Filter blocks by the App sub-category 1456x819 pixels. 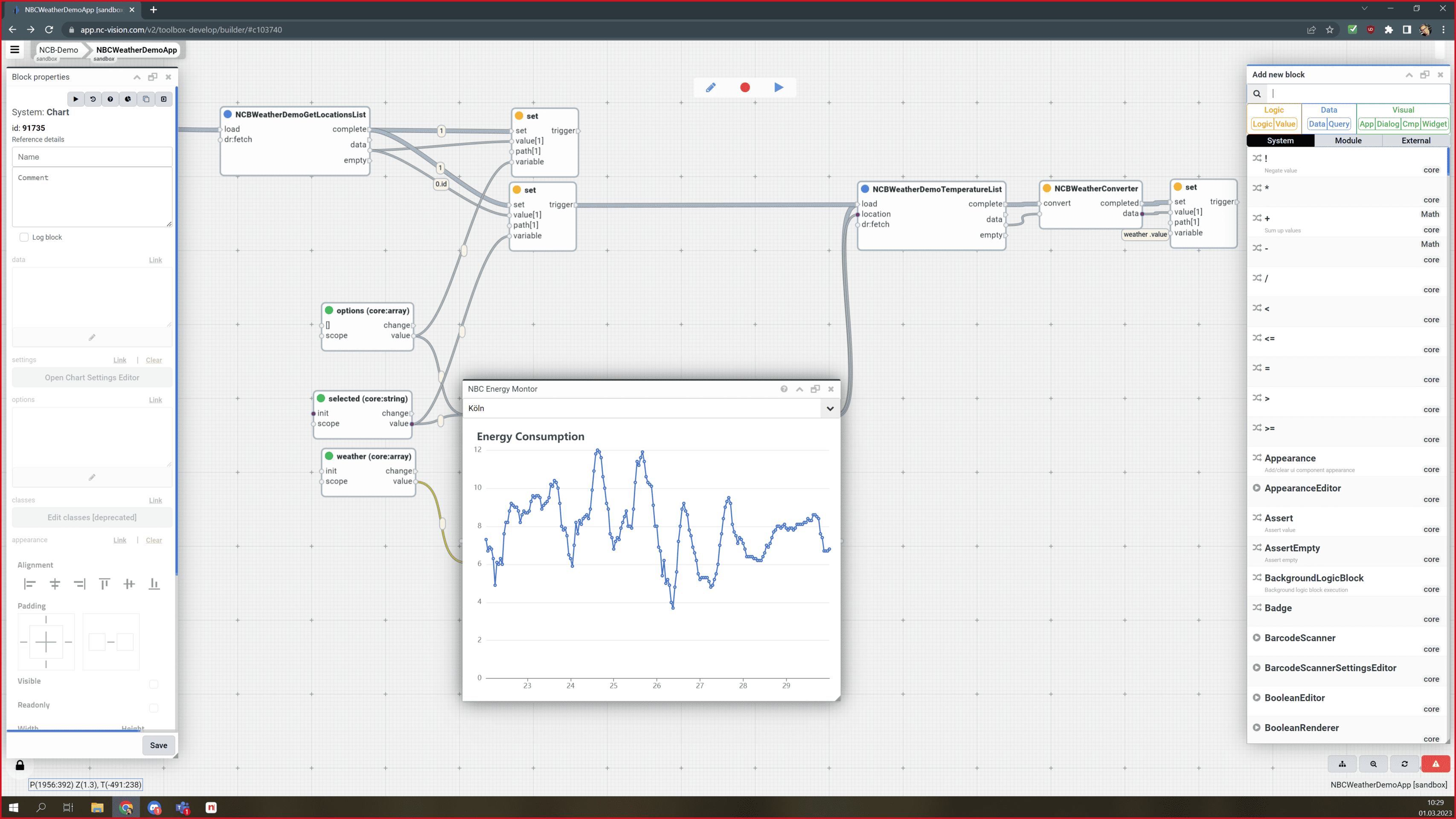[x=1367, y=124]
